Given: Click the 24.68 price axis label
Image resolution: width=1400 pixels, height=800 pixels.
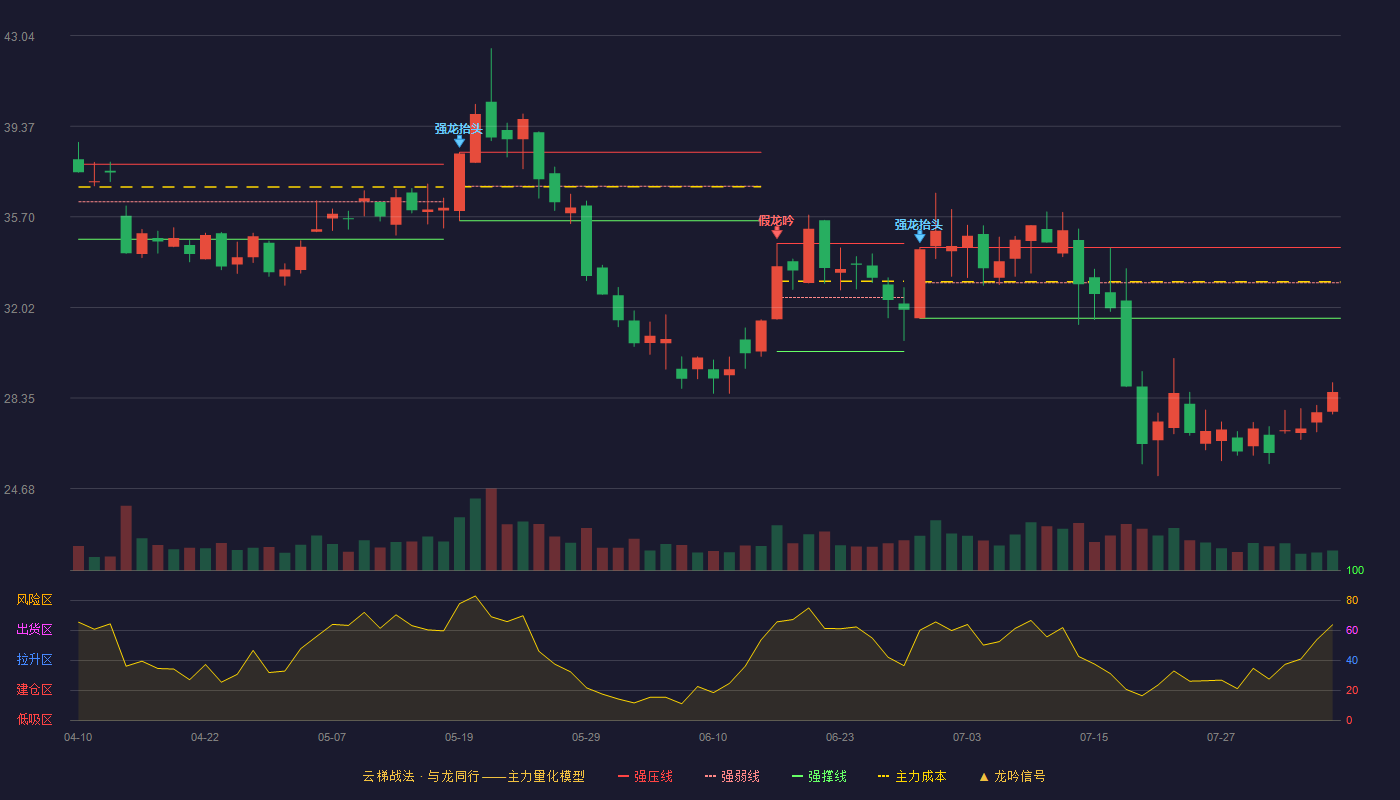Looking at the screenshot, I should click(19, 490).
